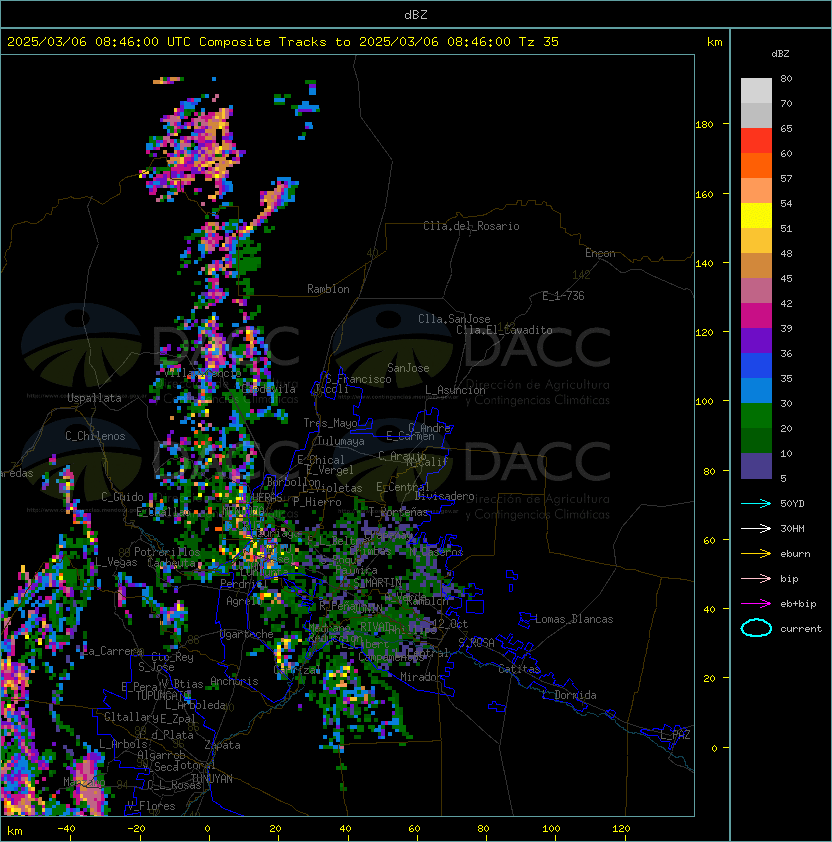Image resolution: width=832 pixels, height=842 pixels.
Task: Click the cyan 'current' ellipse symbol
Action: [x=756, y=628]
